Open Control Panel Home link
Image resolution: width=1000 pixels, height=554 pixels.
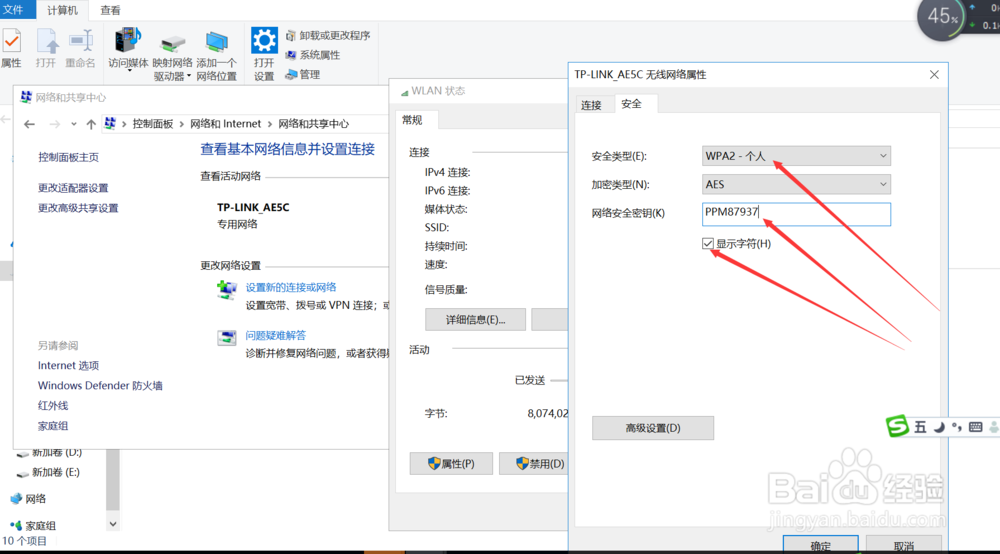[68, 157]
